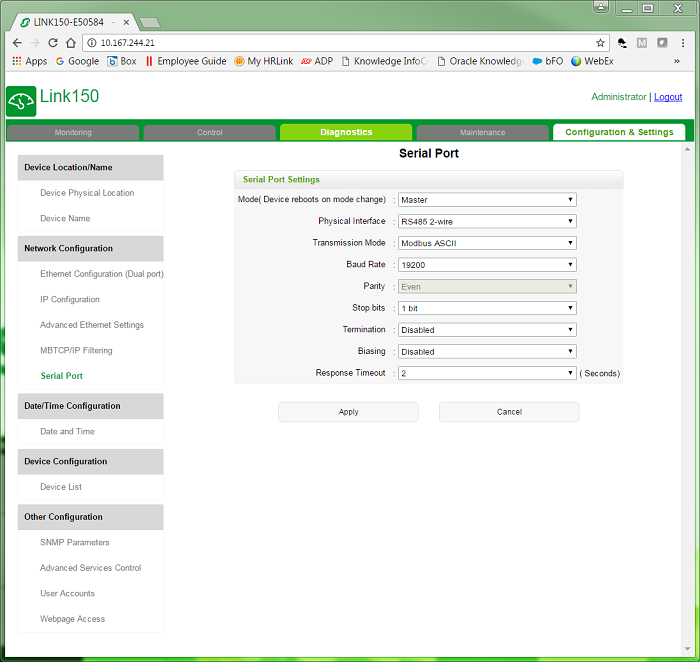Show more bookmarks with the chevron

coord(677,61)
